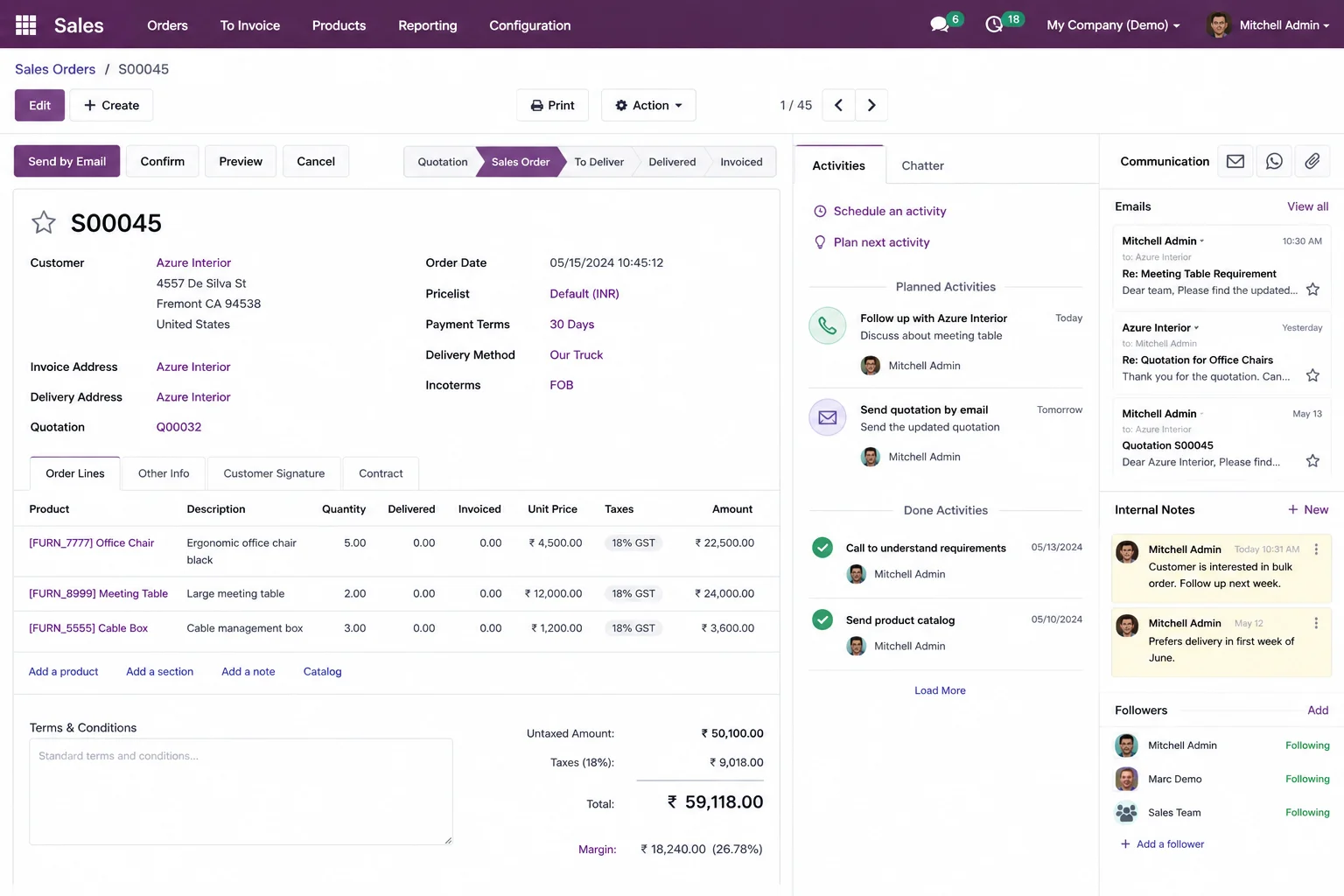Open My Company (Demo) company switcher
The width and height of the screenshot is (1344, 896).
1113,24
